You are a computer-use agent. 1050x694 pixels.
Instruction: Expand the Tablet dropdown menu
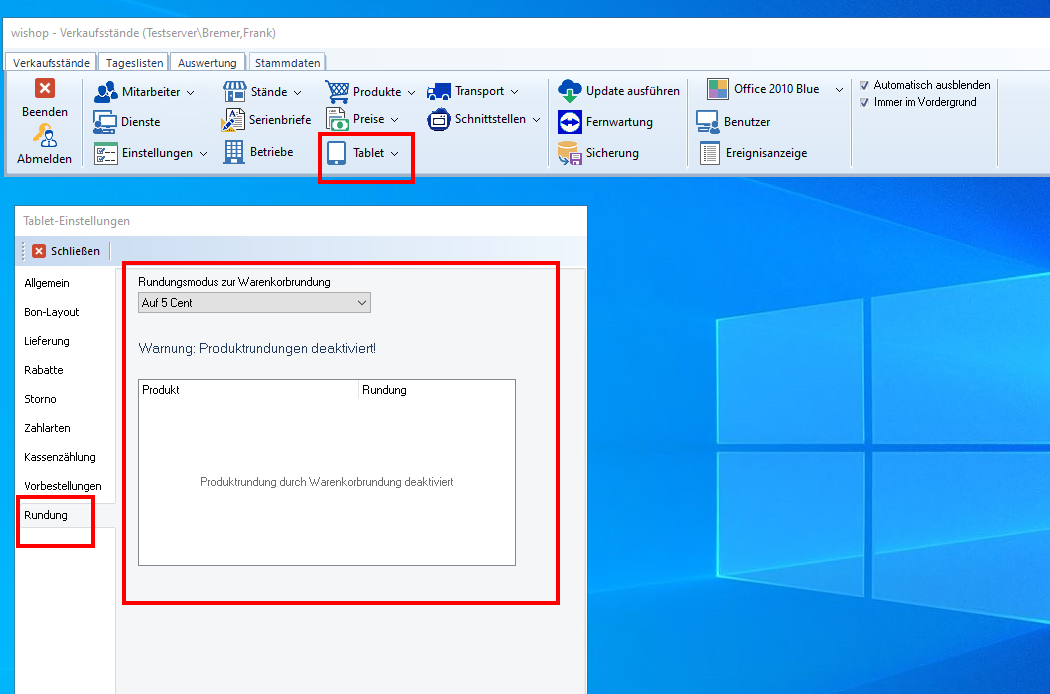[x=394, y=153]
